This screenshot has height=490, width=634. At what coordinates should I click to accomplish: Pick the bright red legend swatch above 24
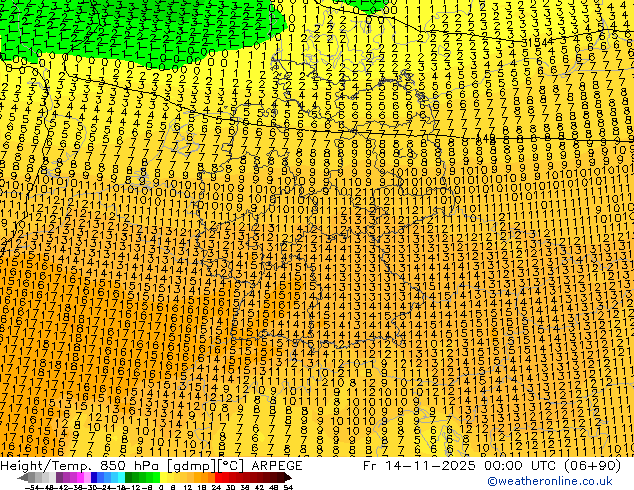pos(218,477)
